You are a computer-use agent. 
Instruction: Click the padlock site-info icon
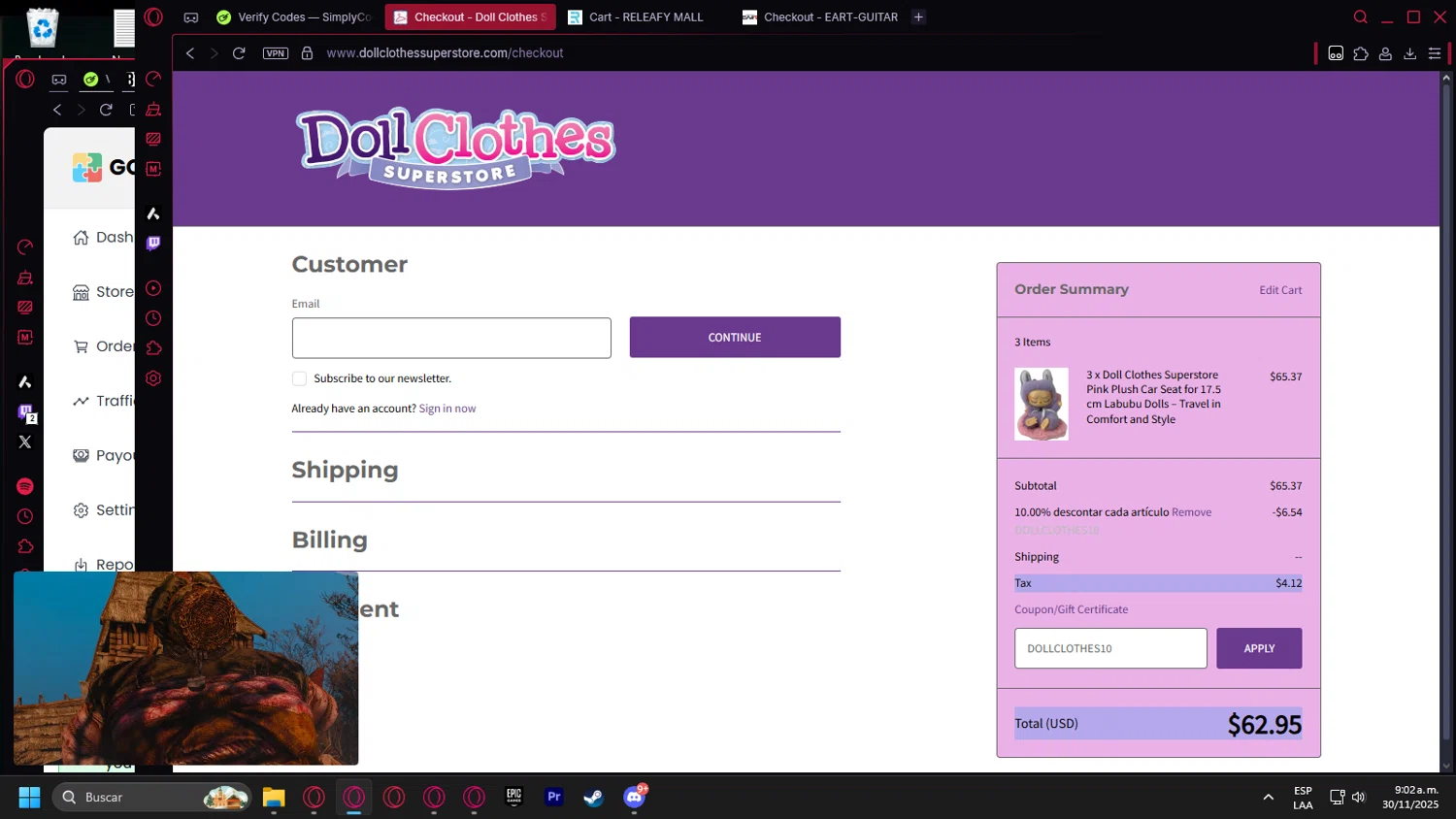(x=307, y=53)
